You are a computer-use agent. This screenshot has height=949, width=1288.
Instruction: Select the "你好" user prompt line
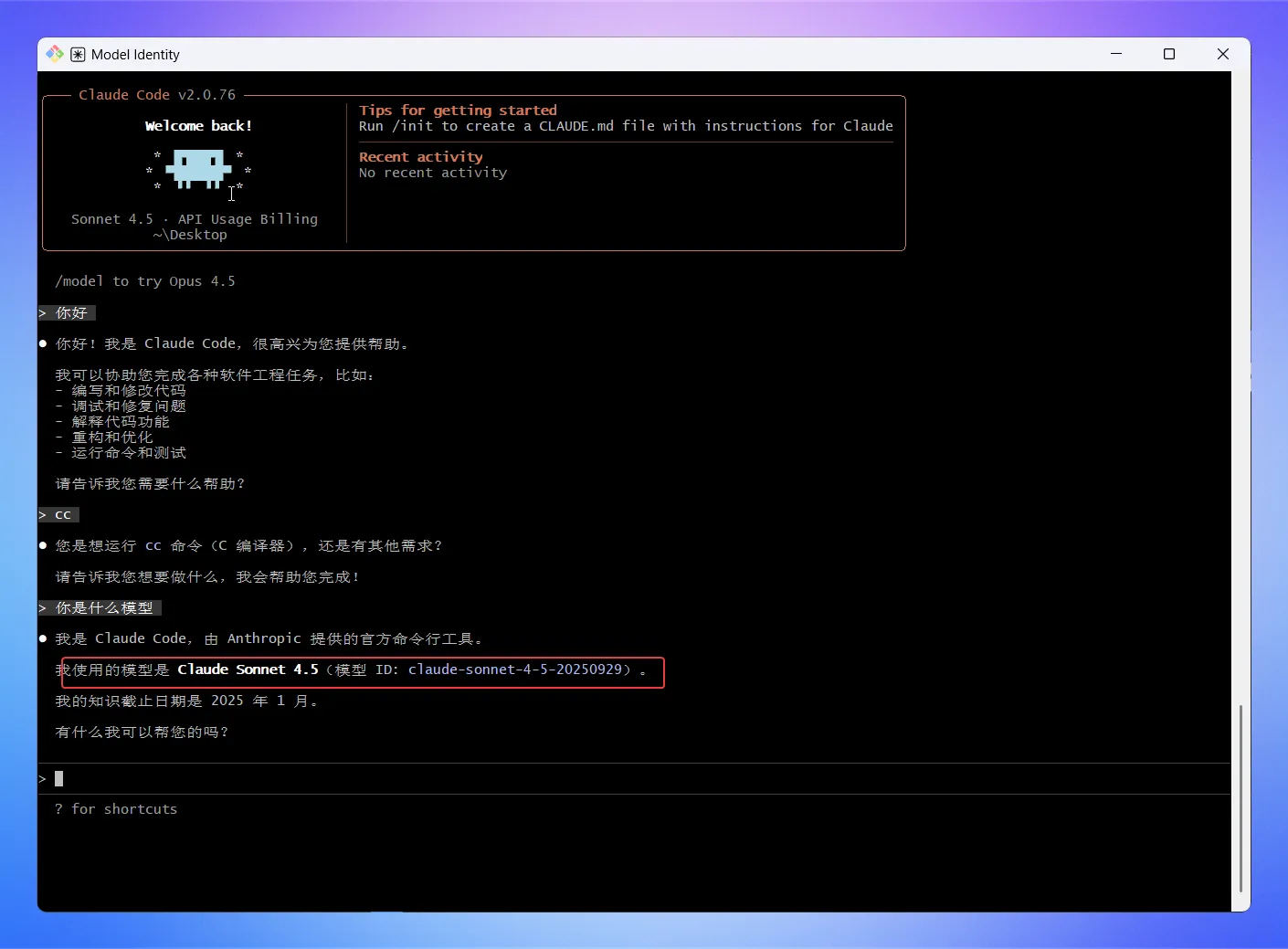pos(71,313)
